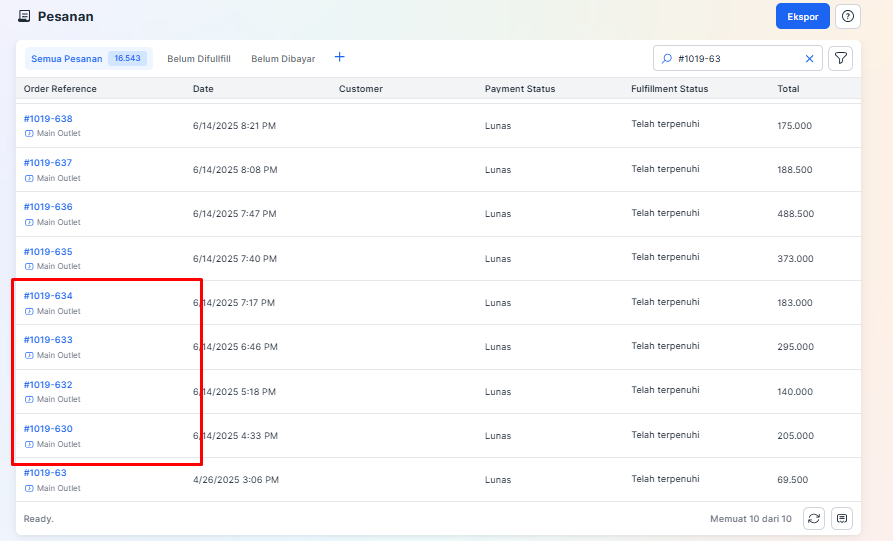Click the total 69.500
The image size is (893, 541).
[x=792, y=480]
